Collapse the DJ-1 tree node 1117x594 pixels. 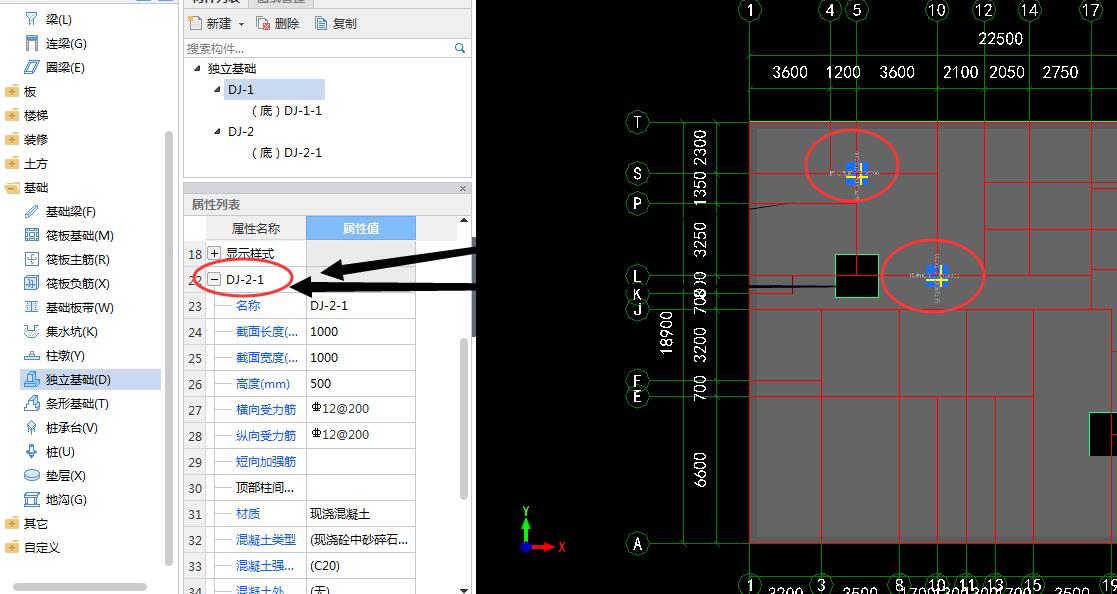click(x=218, y=90)
